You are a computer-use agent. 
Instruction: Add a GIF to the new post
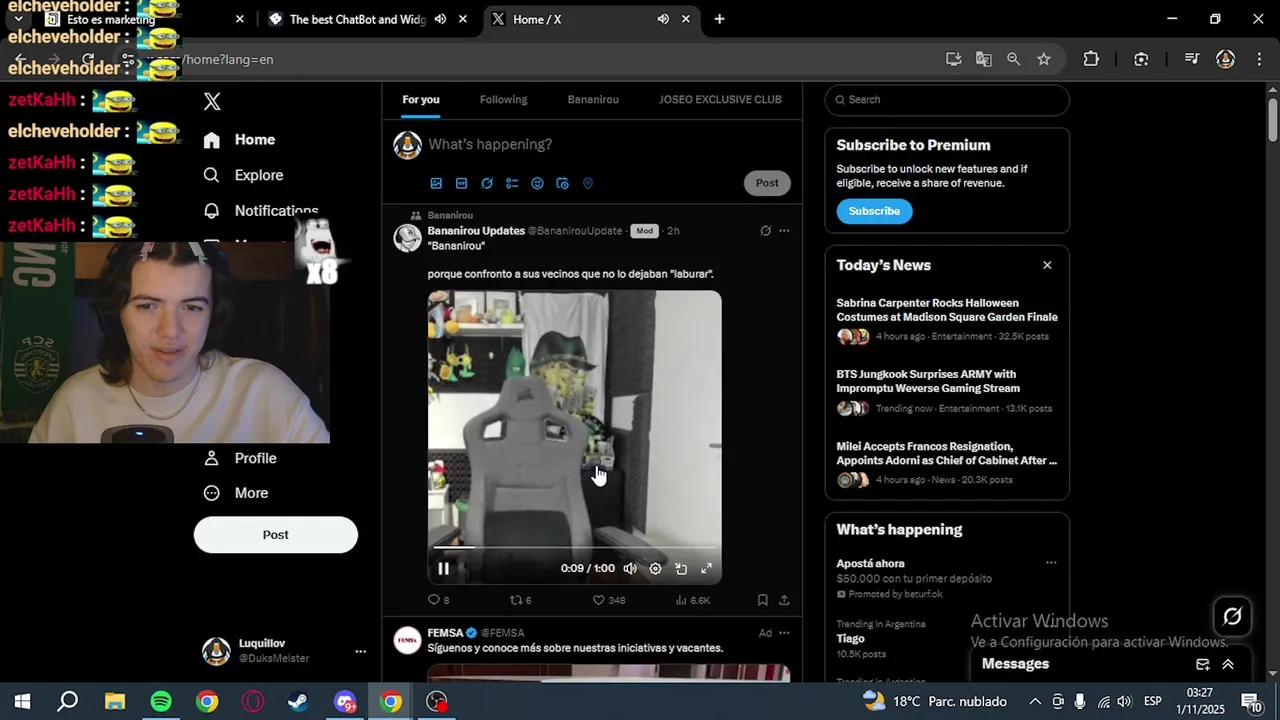point(461,184)
